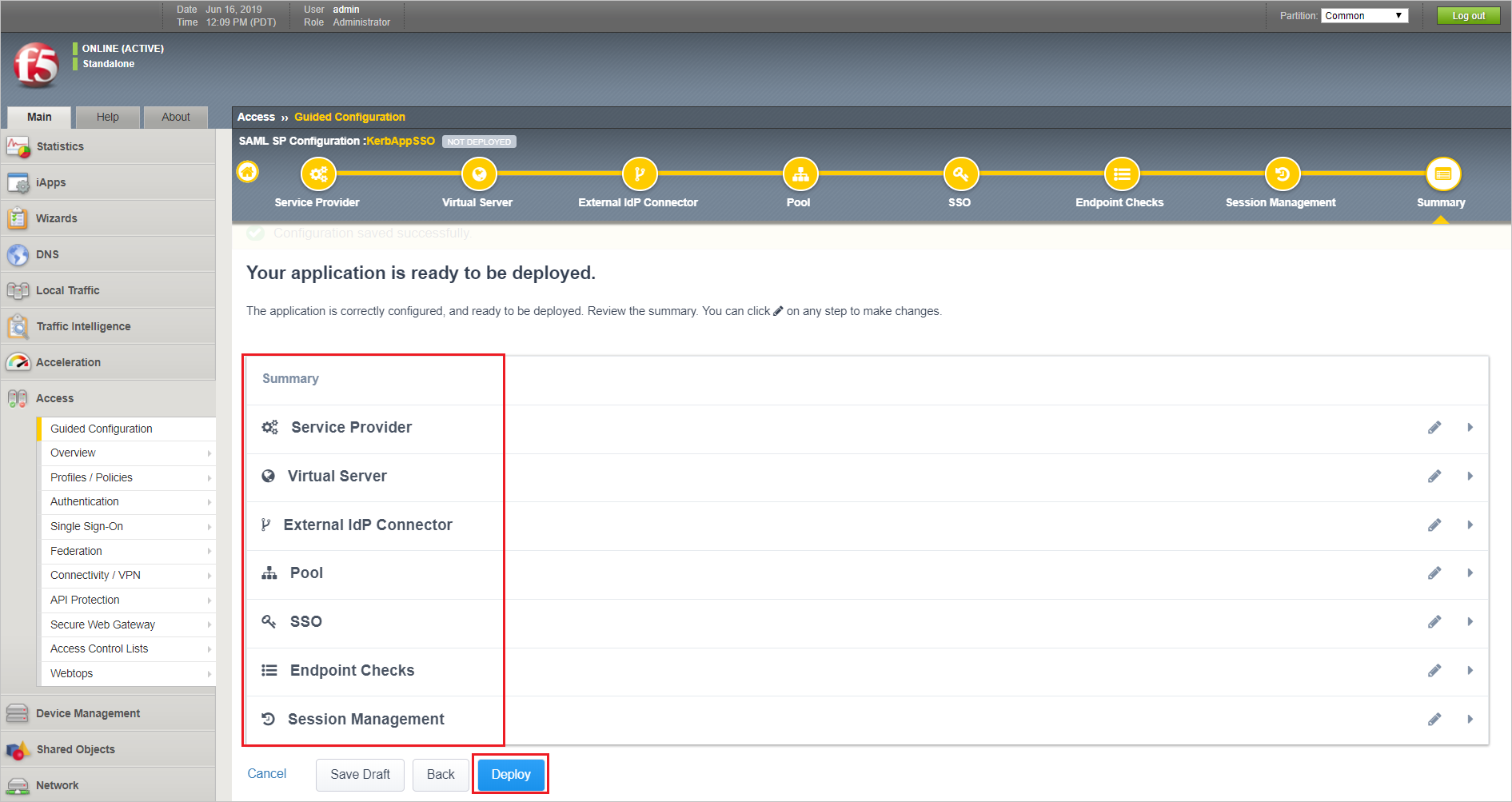Click the F5 logo icon

click(x=36, y=65)
